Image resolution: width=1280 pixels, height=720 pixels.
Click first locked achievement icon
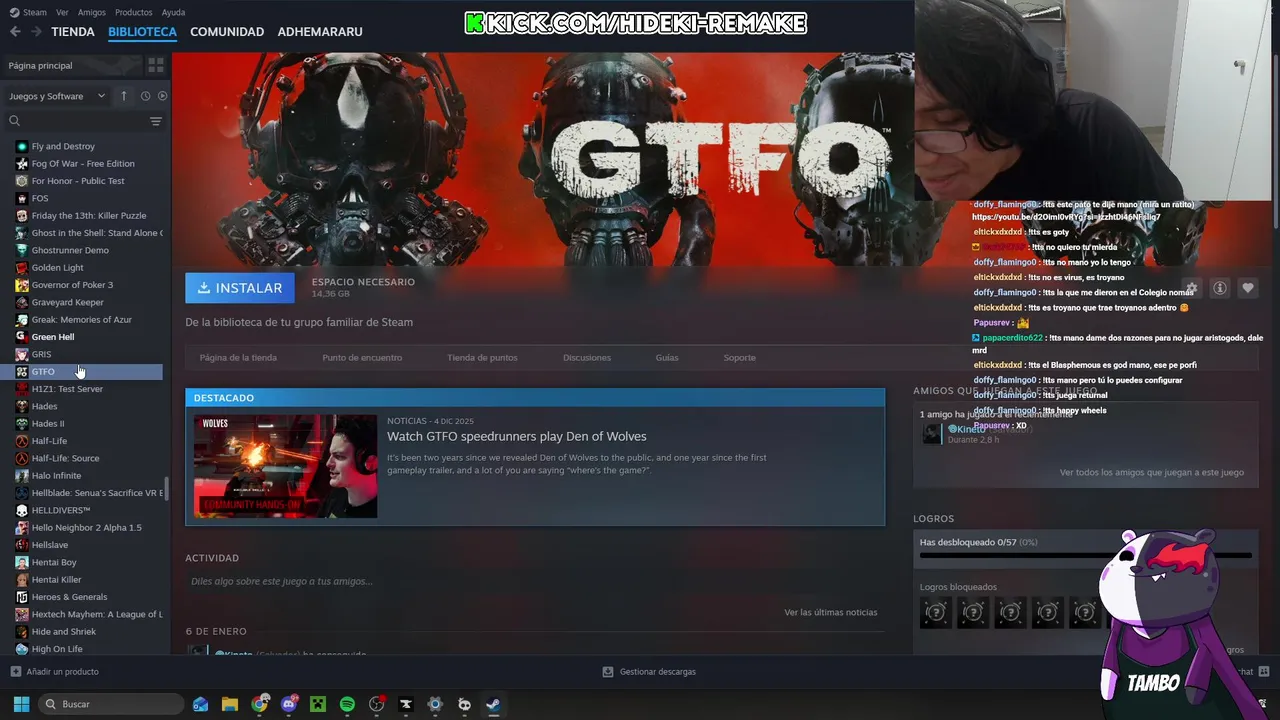pos(936,612)
